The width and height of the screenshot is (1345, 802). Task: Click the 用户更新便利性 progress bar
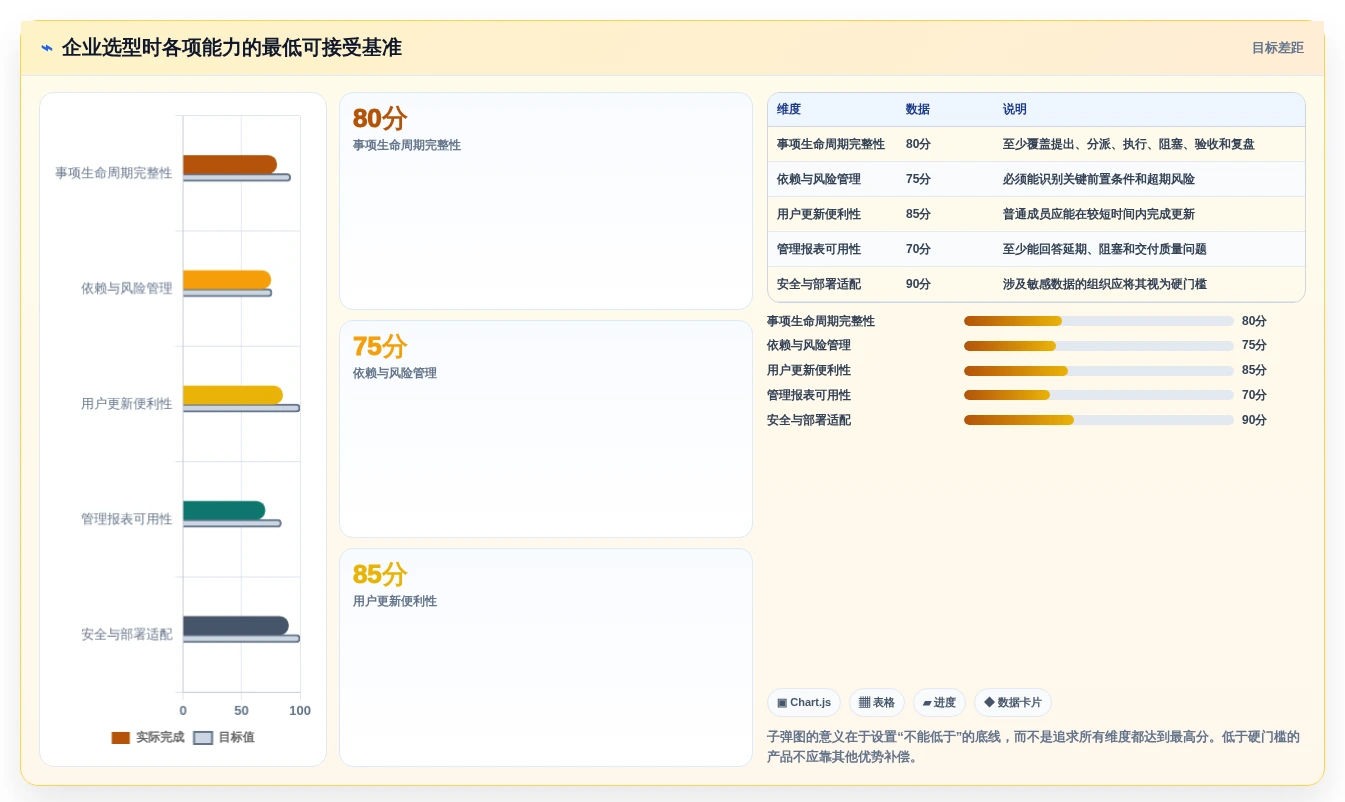[x=1099, y=371]
